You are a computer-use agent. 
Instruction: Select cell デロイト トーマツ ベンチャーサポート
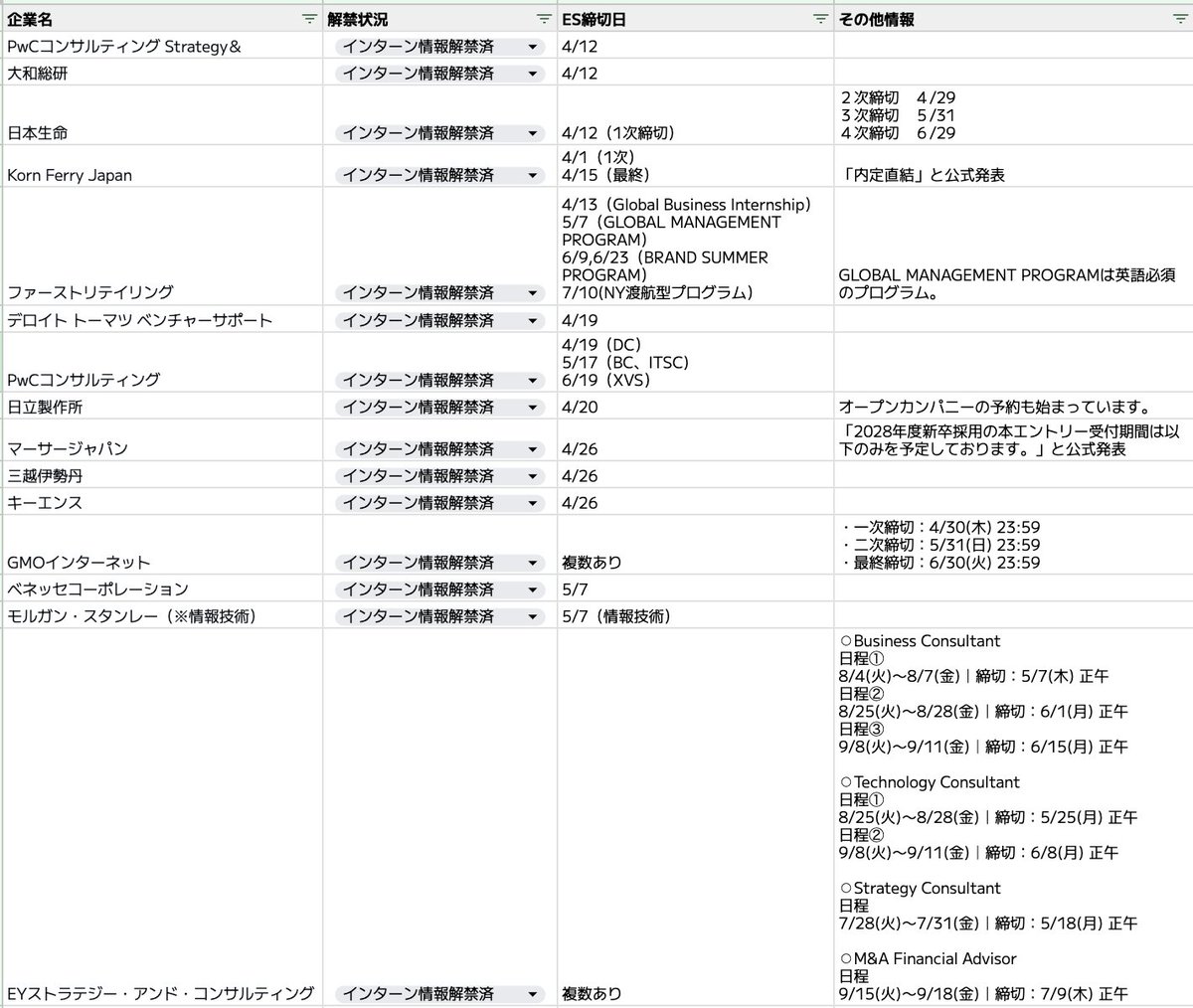pyautogui.click(x=161, y=319)
